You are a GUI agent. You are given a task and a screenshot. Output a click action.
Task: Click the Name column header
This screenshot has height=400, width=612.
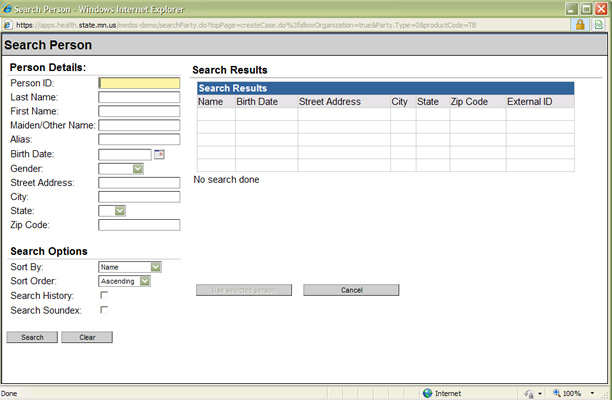pos(210,101)
